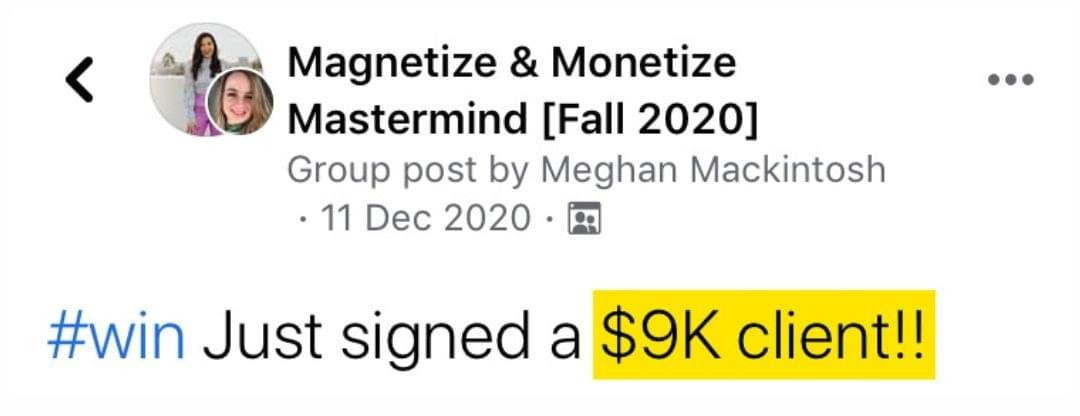This screenshot has width=1080, height=416.
Task: Open the Magnetize & Monetize group title
Action: [x=512, y=64]
